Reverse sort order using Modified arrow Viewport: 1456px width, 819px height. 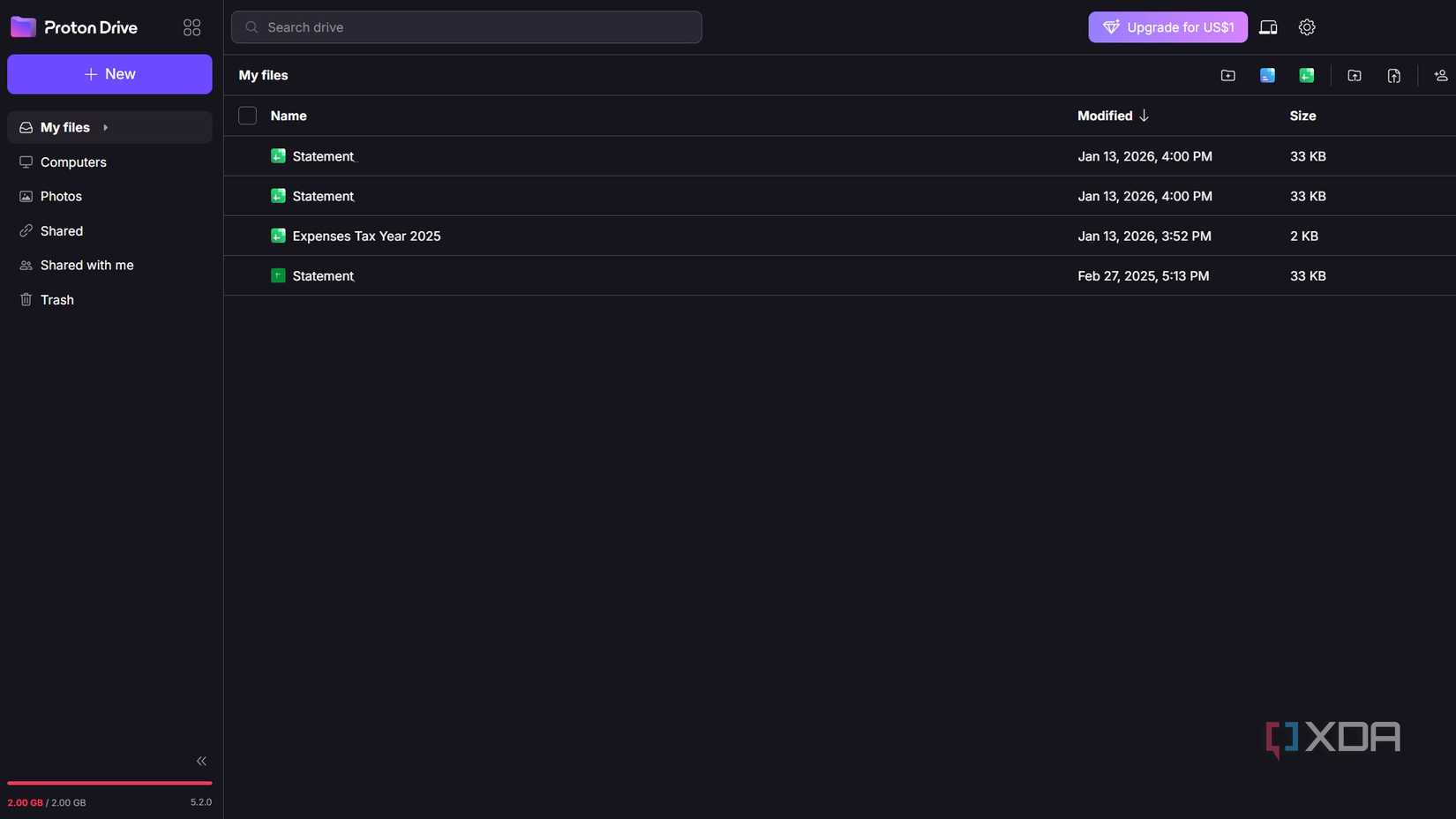pyautogui.click(x=1144, y=116)
